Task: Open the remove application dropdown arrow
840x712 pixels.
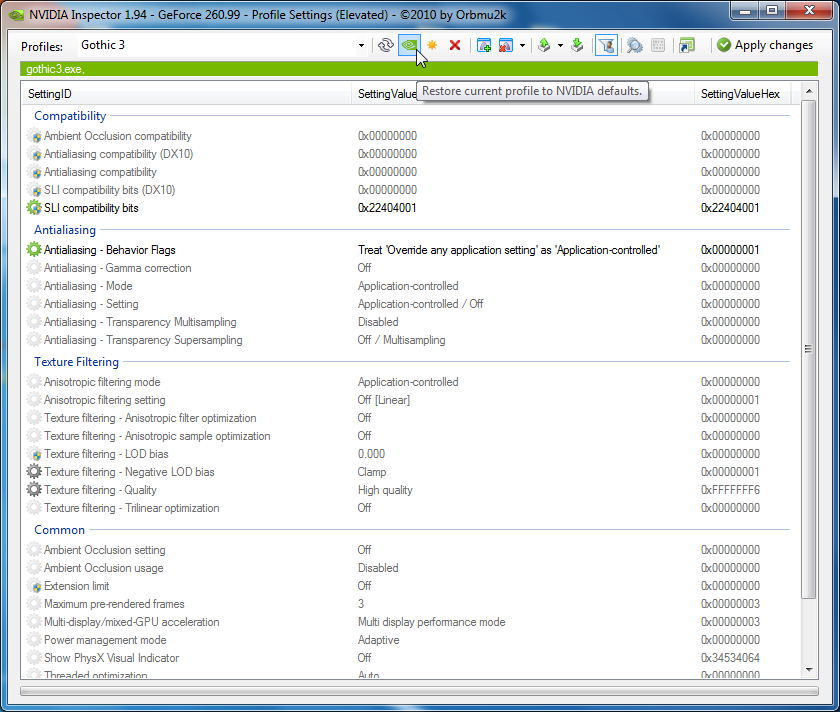Action: point(522,45)
